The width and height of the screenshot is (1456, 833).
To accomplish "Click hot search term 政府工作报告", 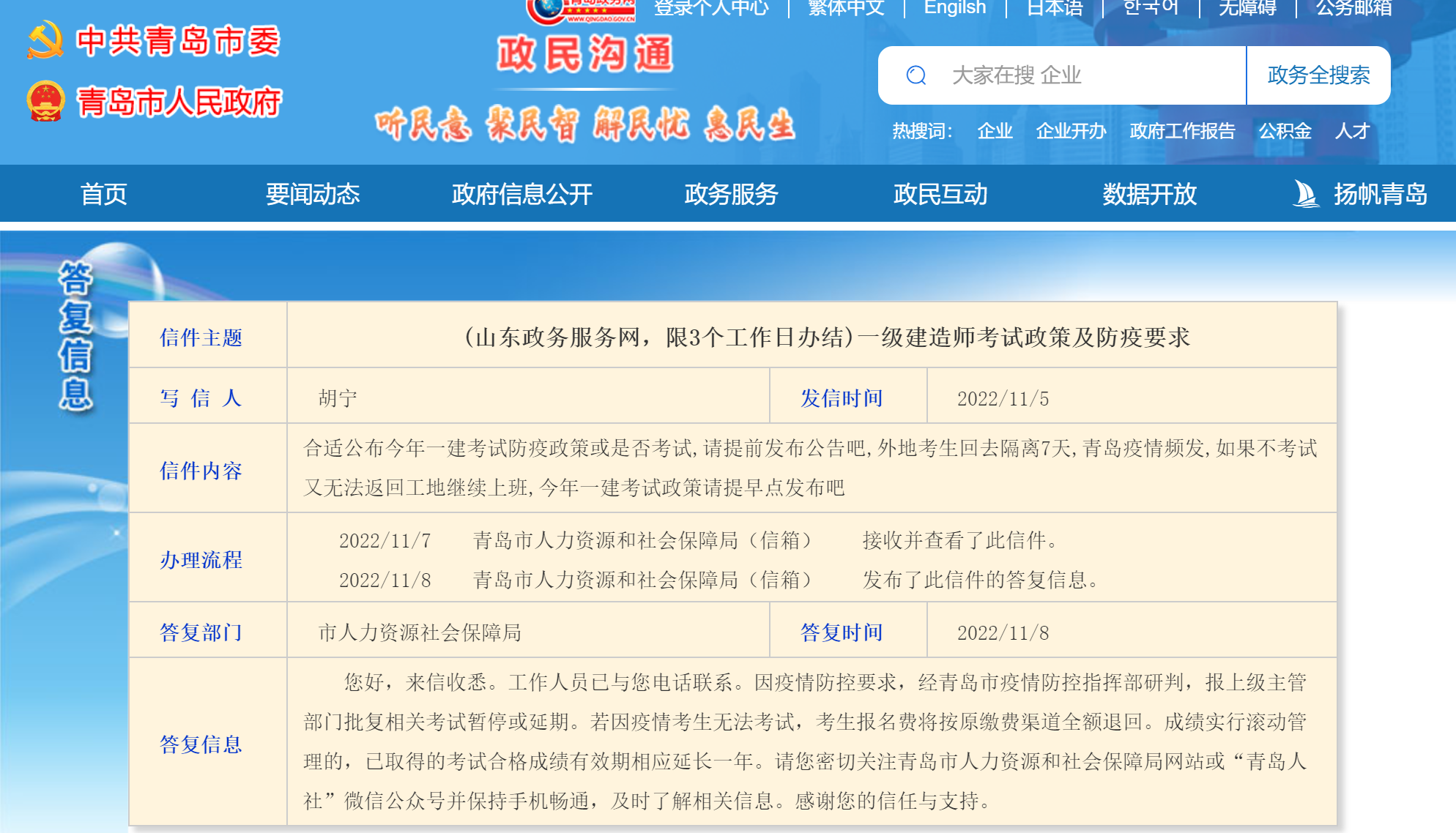I will pyautogui.click(x=1182, y=131).
